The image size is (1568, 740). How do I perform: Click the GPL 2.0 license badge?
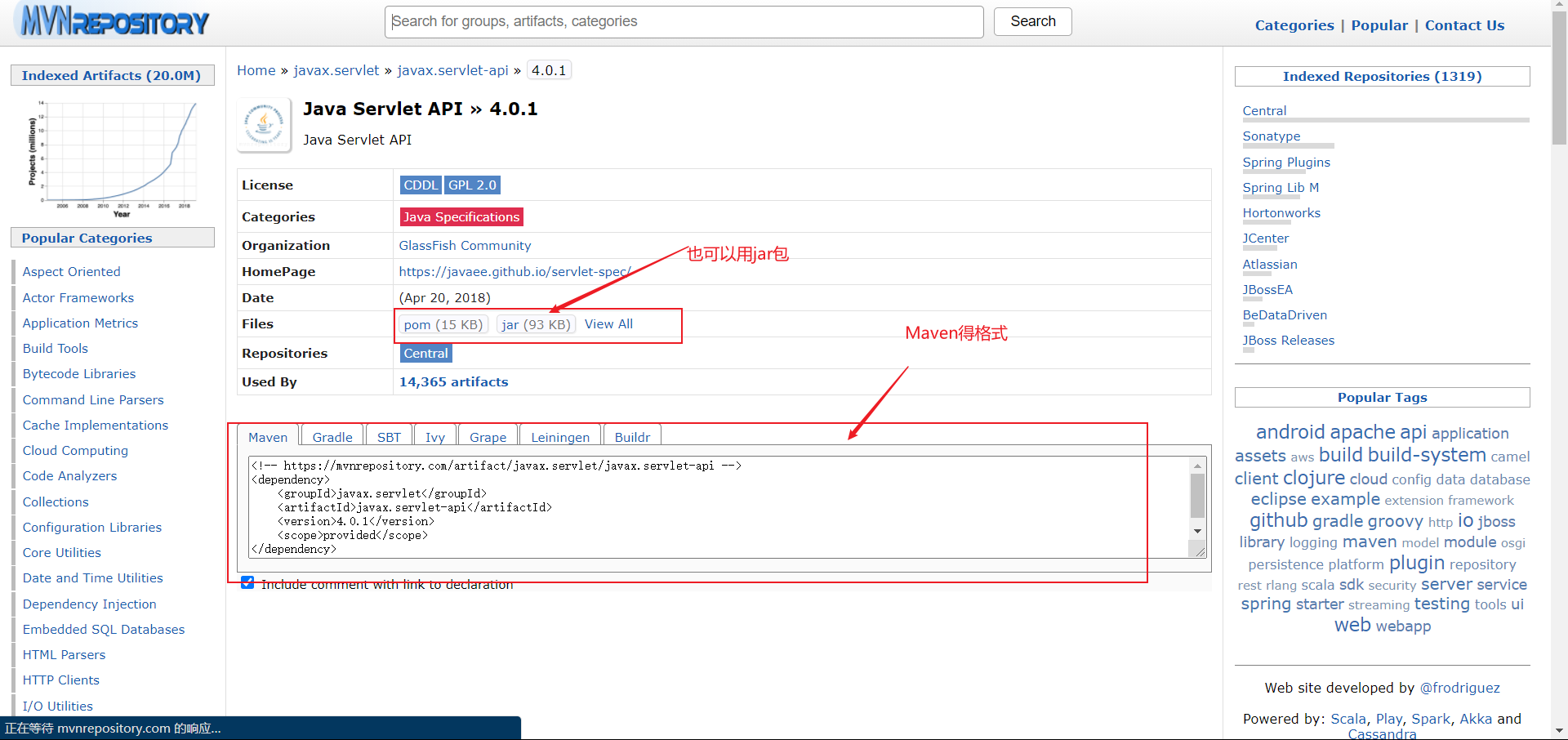click(472, 185)
